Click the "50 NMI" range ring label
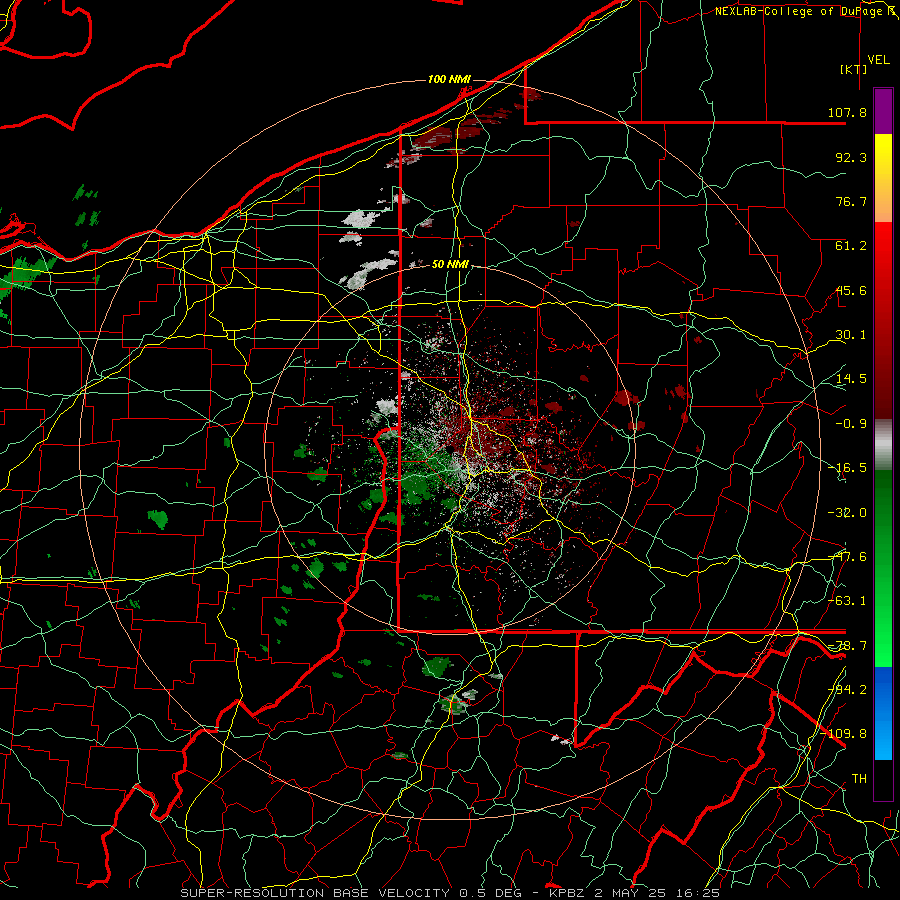The width and height of the screenshot is (900, 900). [x=450, y=264]
